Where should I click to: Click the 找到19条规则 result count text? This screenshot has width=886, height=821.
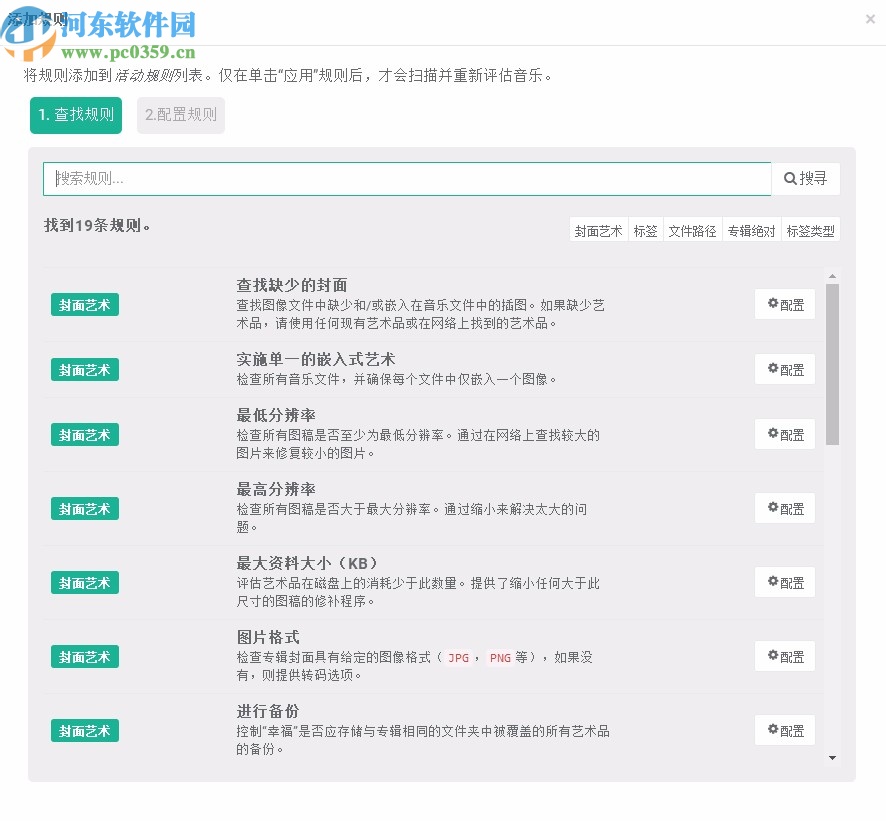tap(97, 226)
